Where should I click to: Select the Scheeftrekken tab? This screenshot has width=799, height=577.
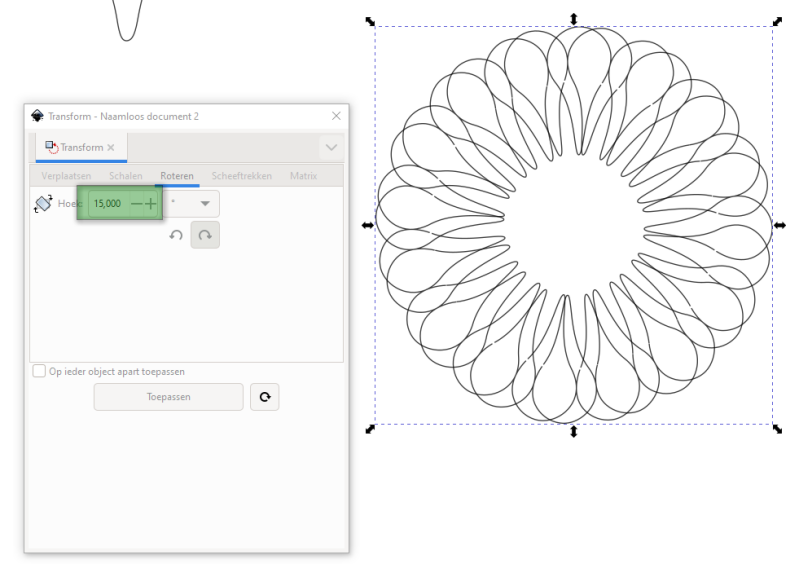click(241, 176)
